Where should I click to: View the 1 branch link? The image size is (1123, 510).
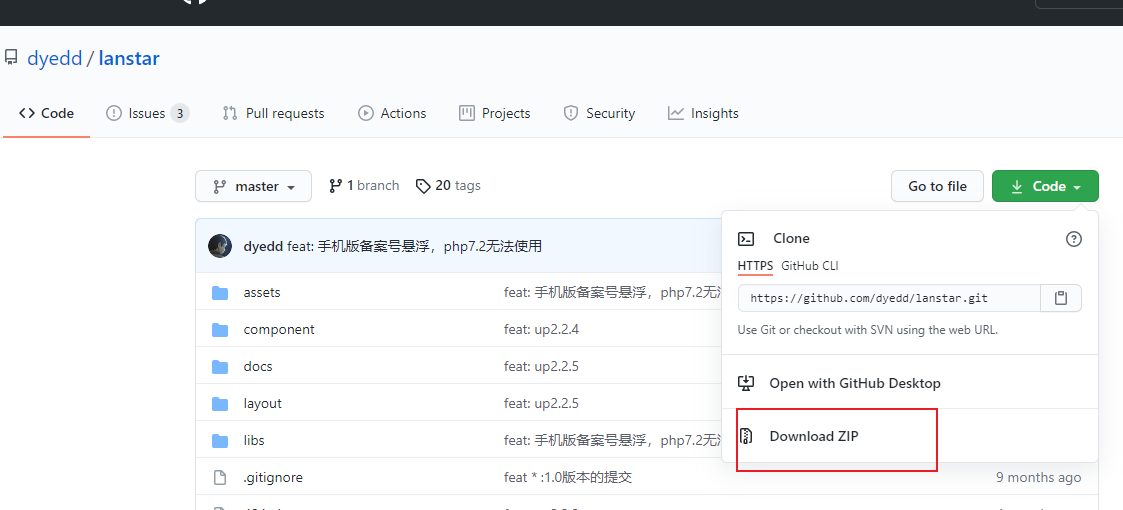pyautogui.click(x=364, y=186)
